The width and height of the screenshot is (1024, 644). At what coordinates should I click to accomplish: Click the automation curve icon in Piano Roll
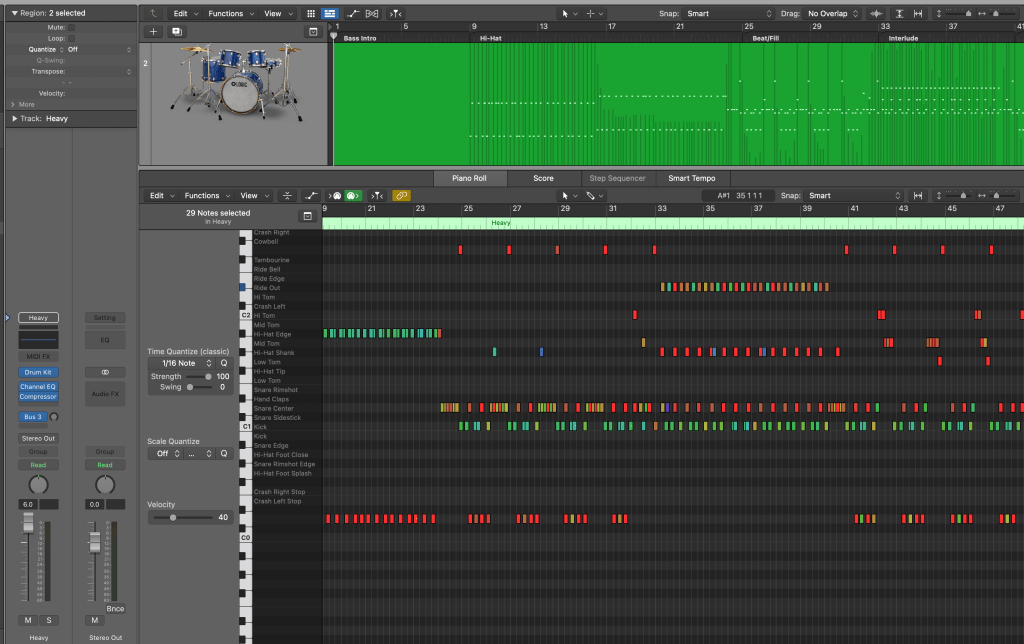(x=311, y=196)
